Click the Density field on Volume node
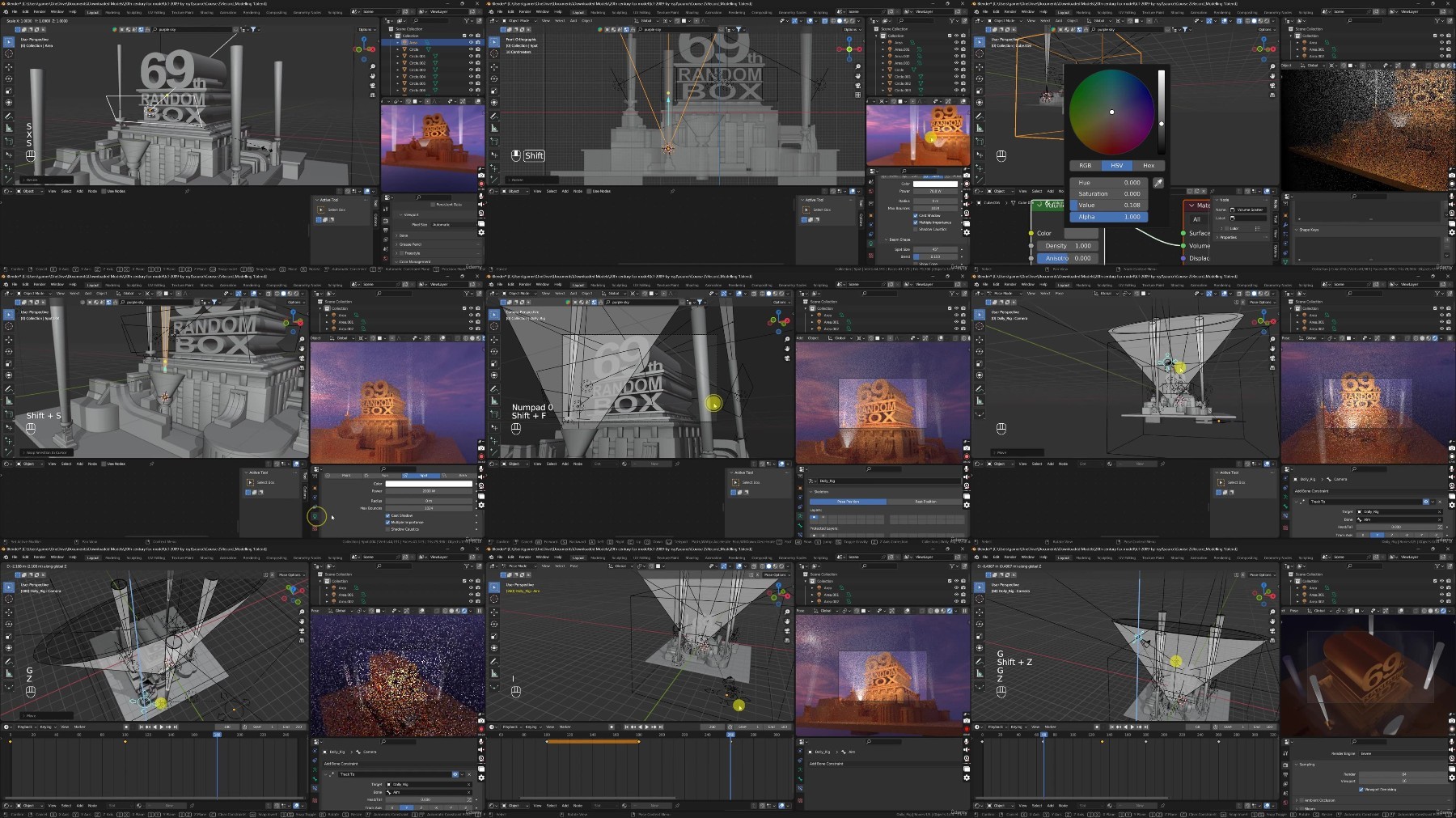Screen dimensions: 1456x818 [1067, 246]
